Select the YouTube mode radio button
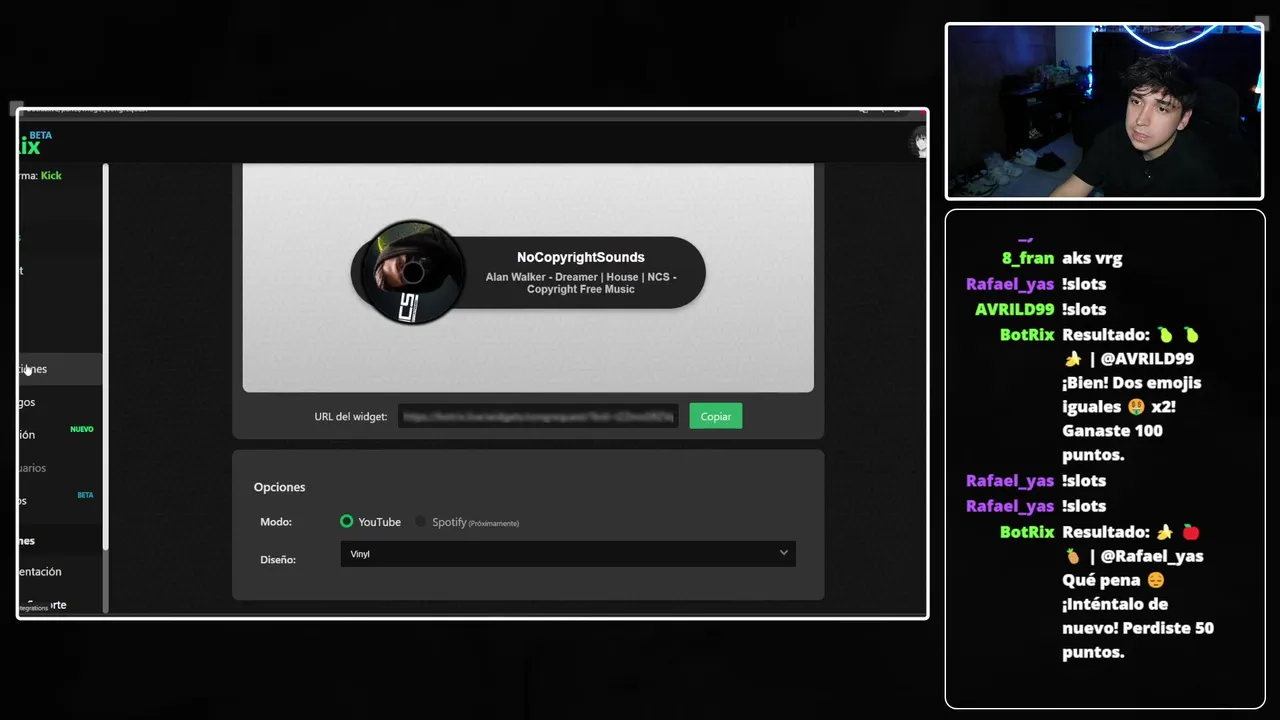The width and height of the screenshot is (1280, 720). pyautogui.click(x=347, y=521)
